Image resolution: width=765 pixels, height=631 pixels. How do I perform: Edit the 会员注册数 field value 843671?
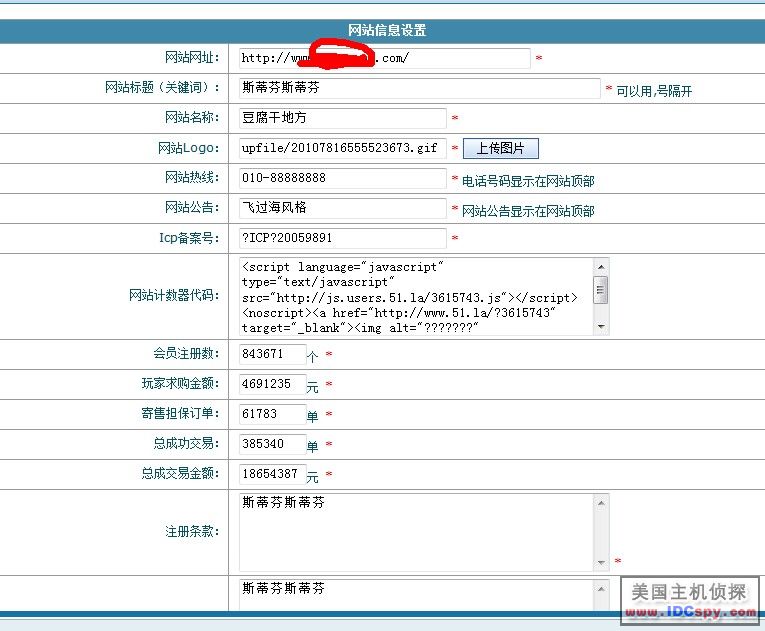click(x=272, y=354)
